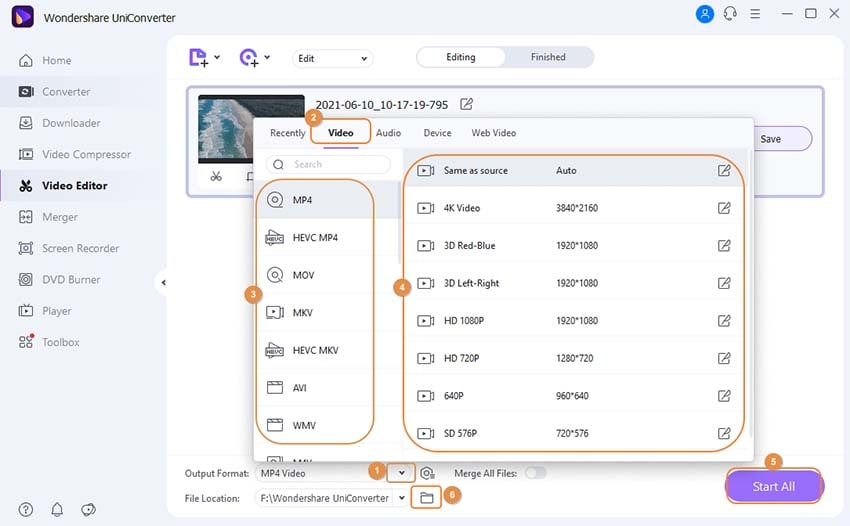Edit the HD 1080P preset

[724, 320]
